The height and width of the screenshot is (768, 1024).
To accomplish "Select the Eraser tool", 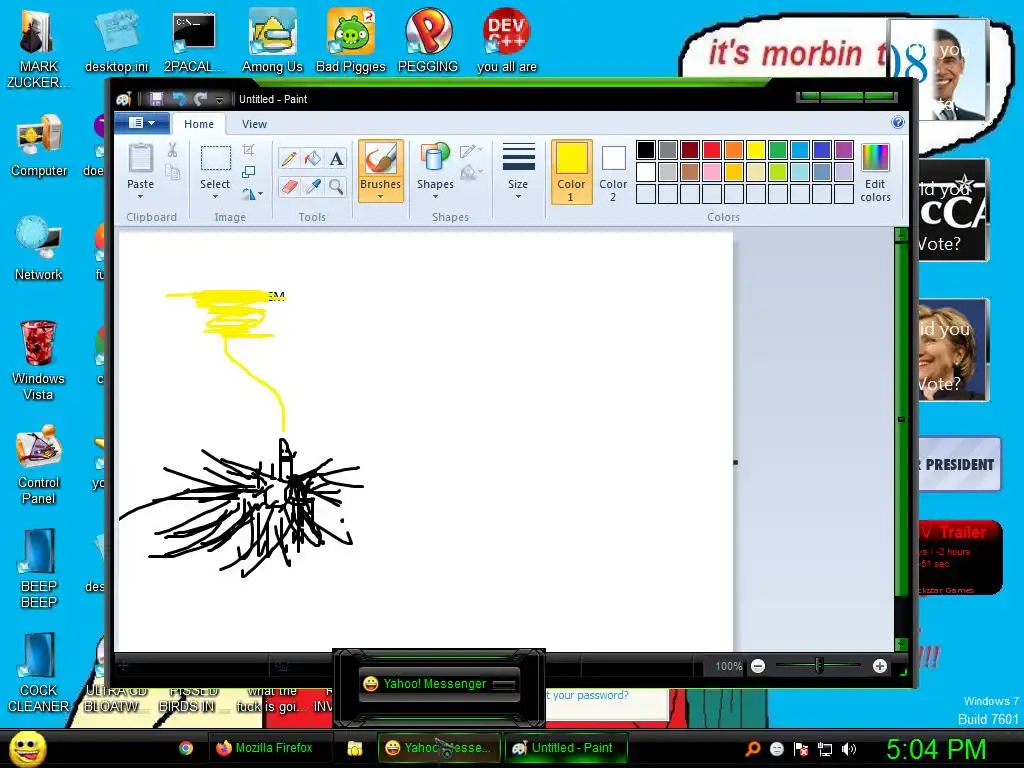I will [x=289, y=187].
